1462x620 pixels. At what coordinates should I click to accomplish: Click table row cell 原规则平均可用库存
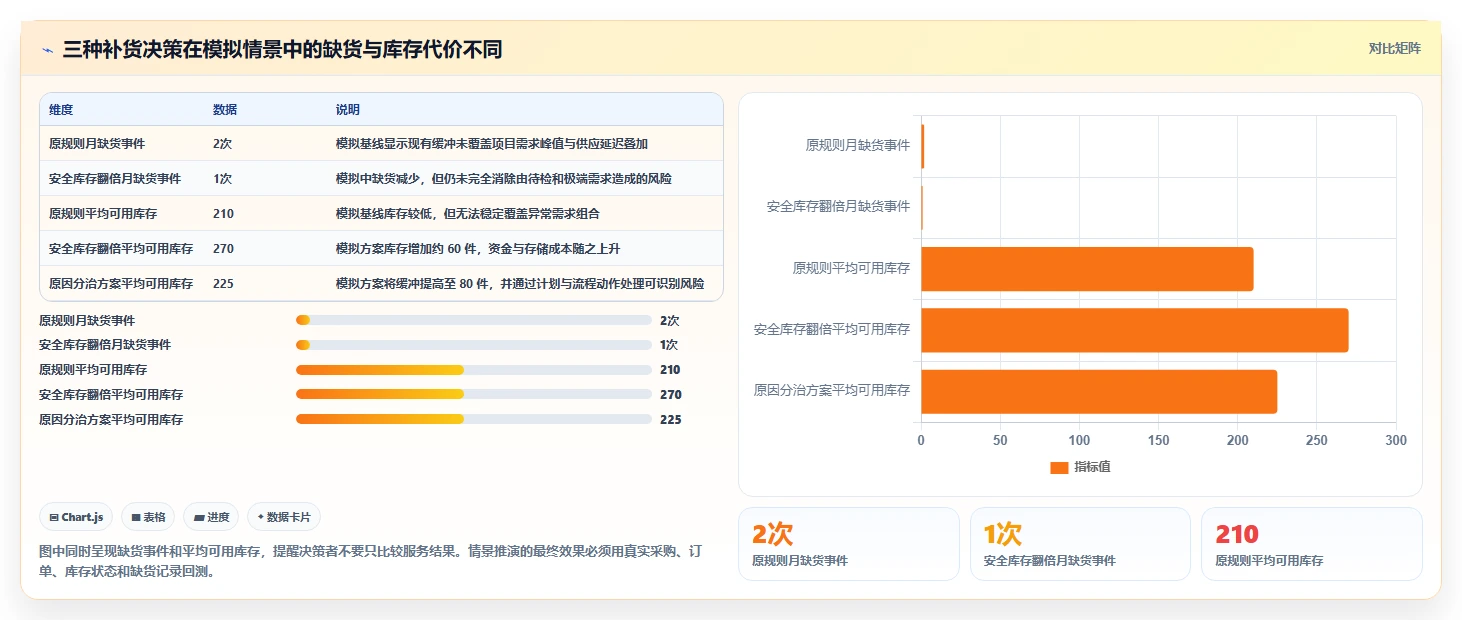click(x=103, y=214)
